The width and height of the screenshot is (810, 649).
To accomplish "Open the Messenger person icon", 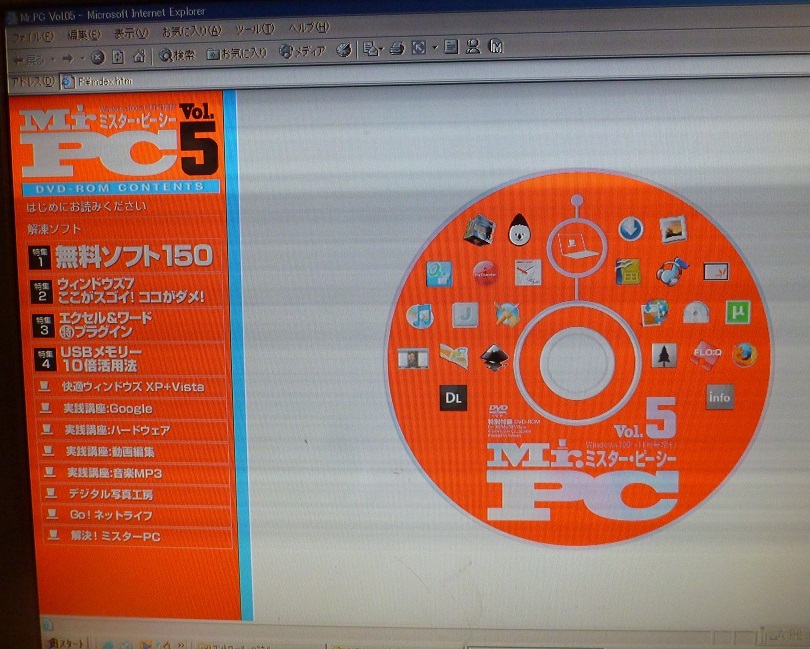I will [x=473, y=47].
